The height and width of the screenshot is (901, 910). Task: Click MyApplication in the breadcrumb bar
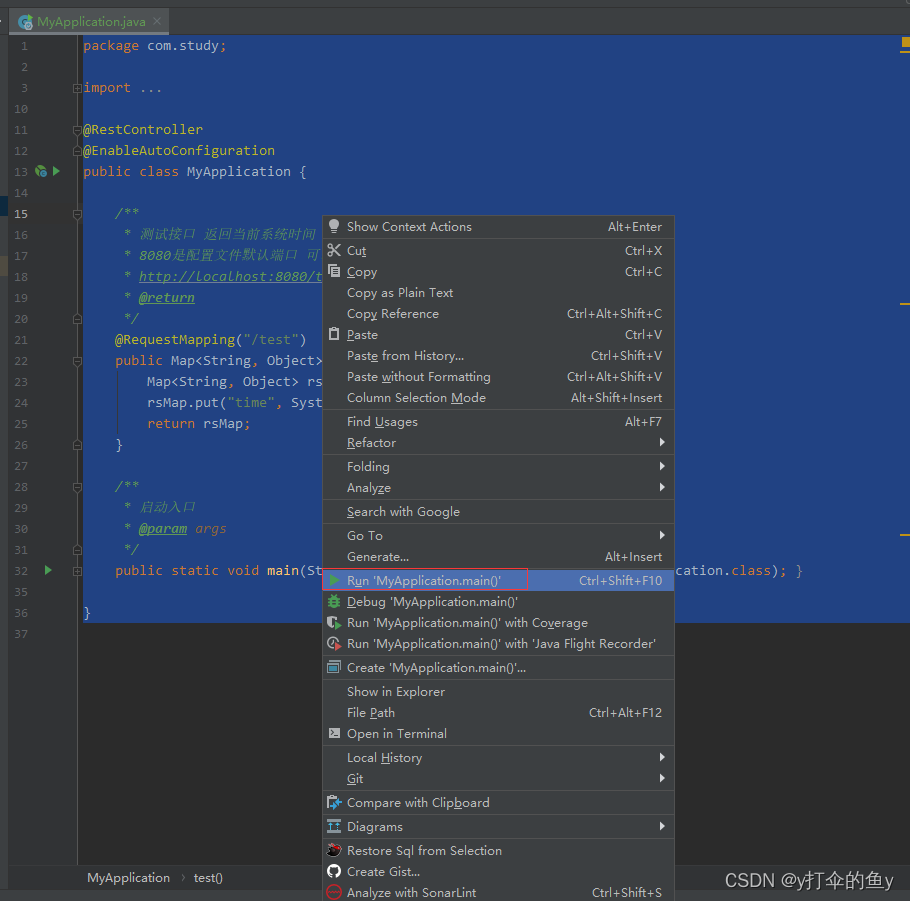point(128,877)
